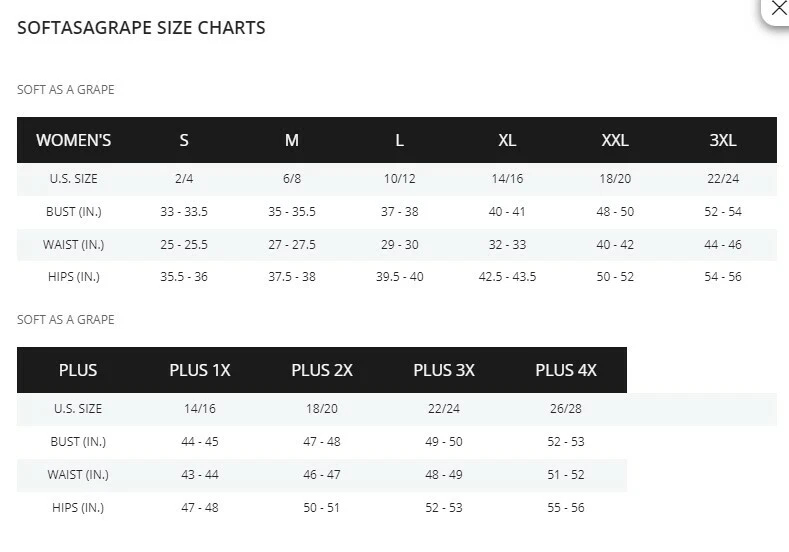Image resolution: width=789 pixels, height=552 pixels.
Task: Click the XXL size column header
Action: click(x=615, y=140)
